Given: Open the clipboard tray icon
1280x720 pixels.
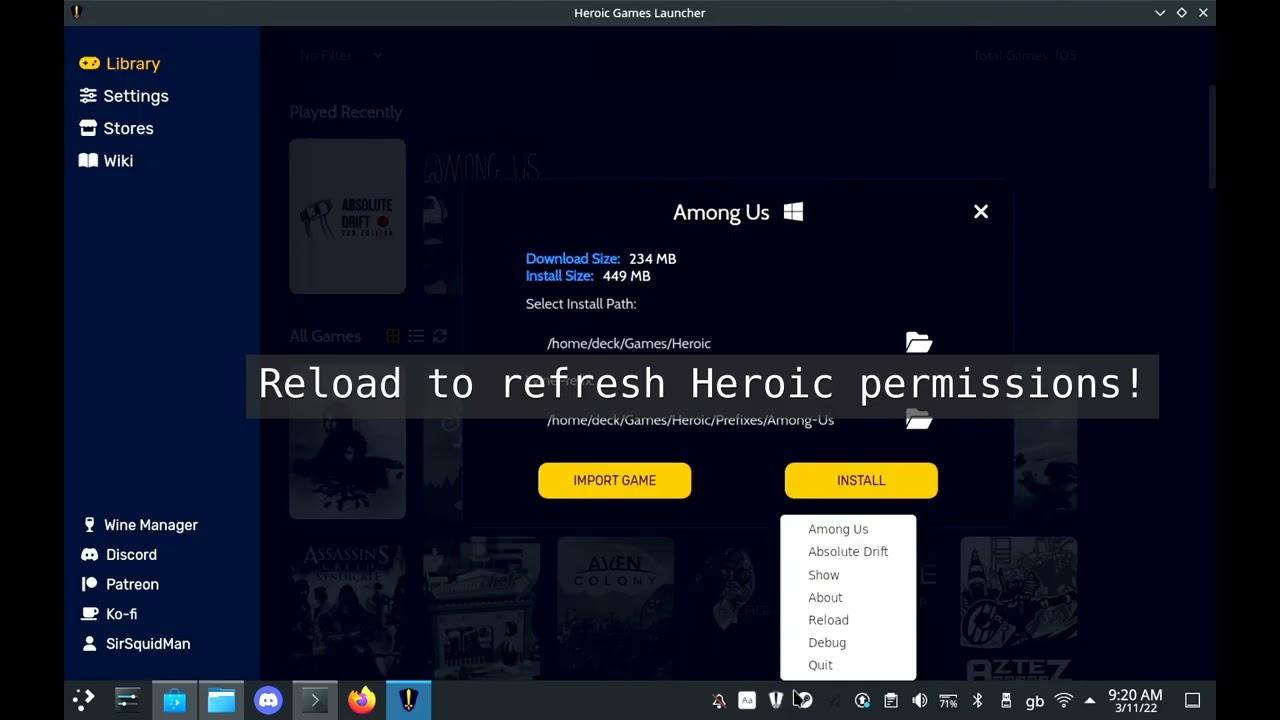Looking at the screenshot, I should click(890, 701).
